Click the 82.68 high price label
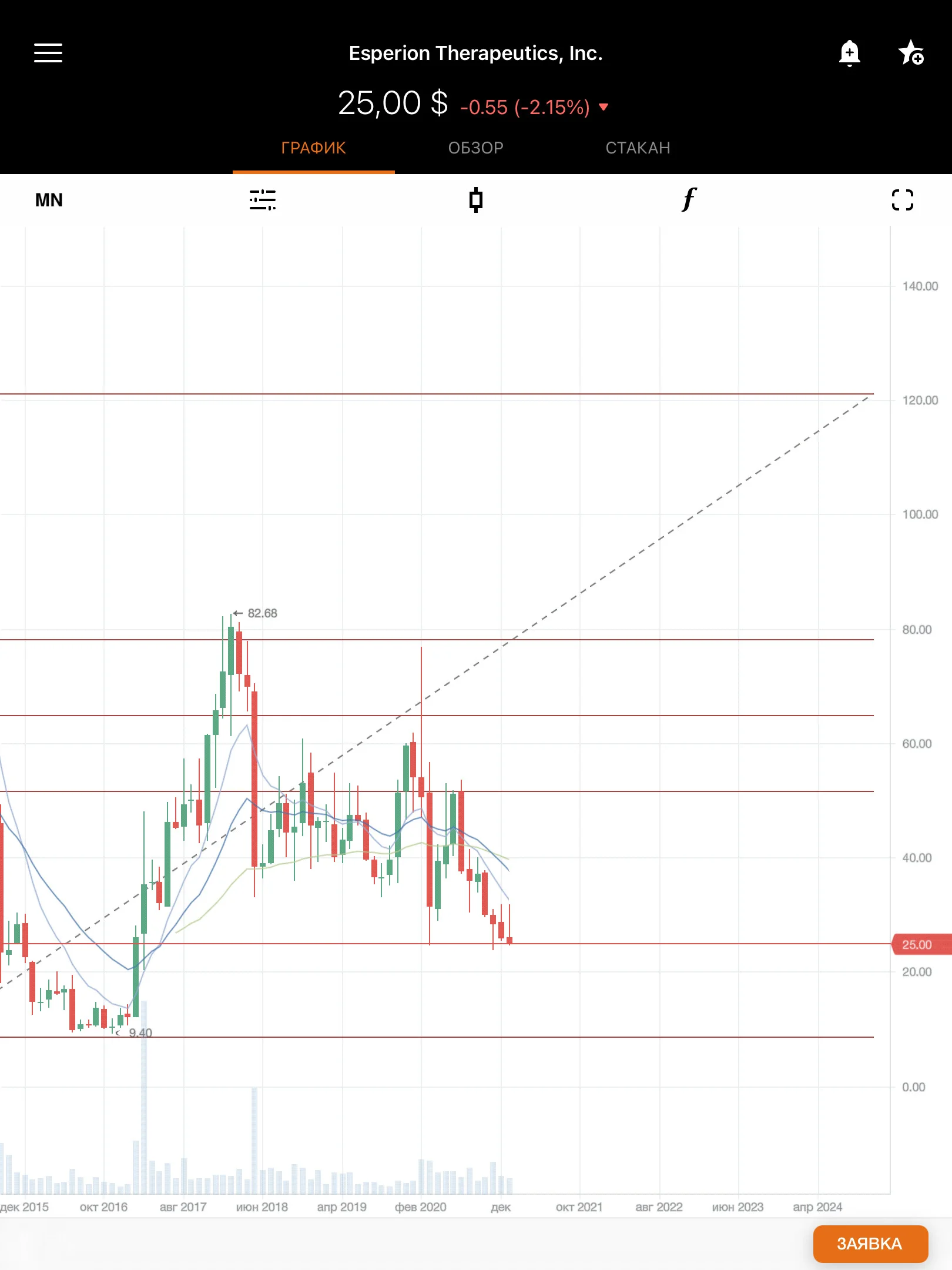952x1270 pixels. coord(262,613)
